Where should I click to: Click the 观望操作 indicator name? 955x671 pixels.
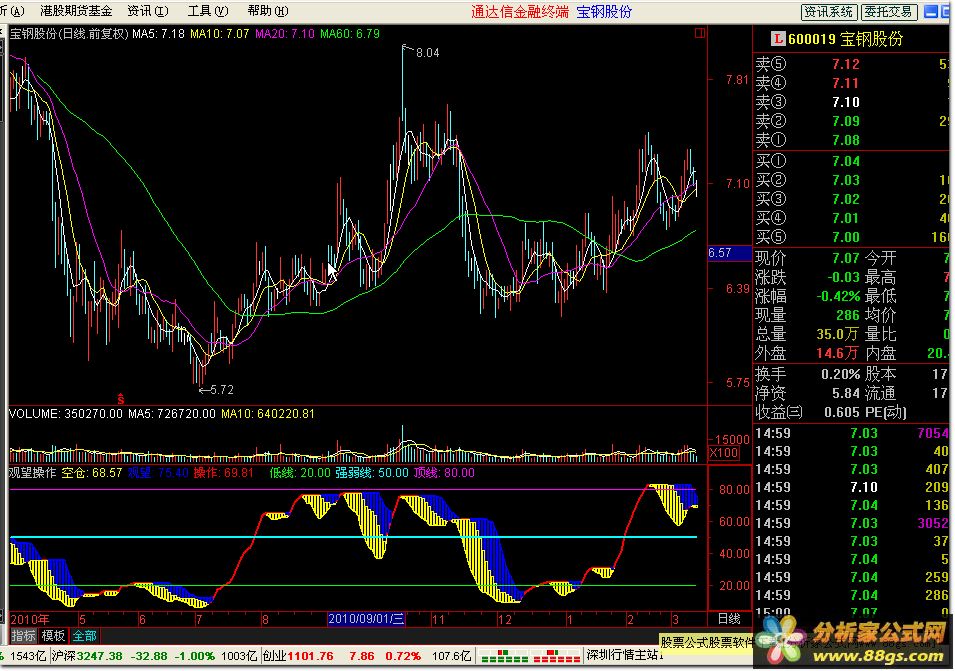[x=33, y=473]
